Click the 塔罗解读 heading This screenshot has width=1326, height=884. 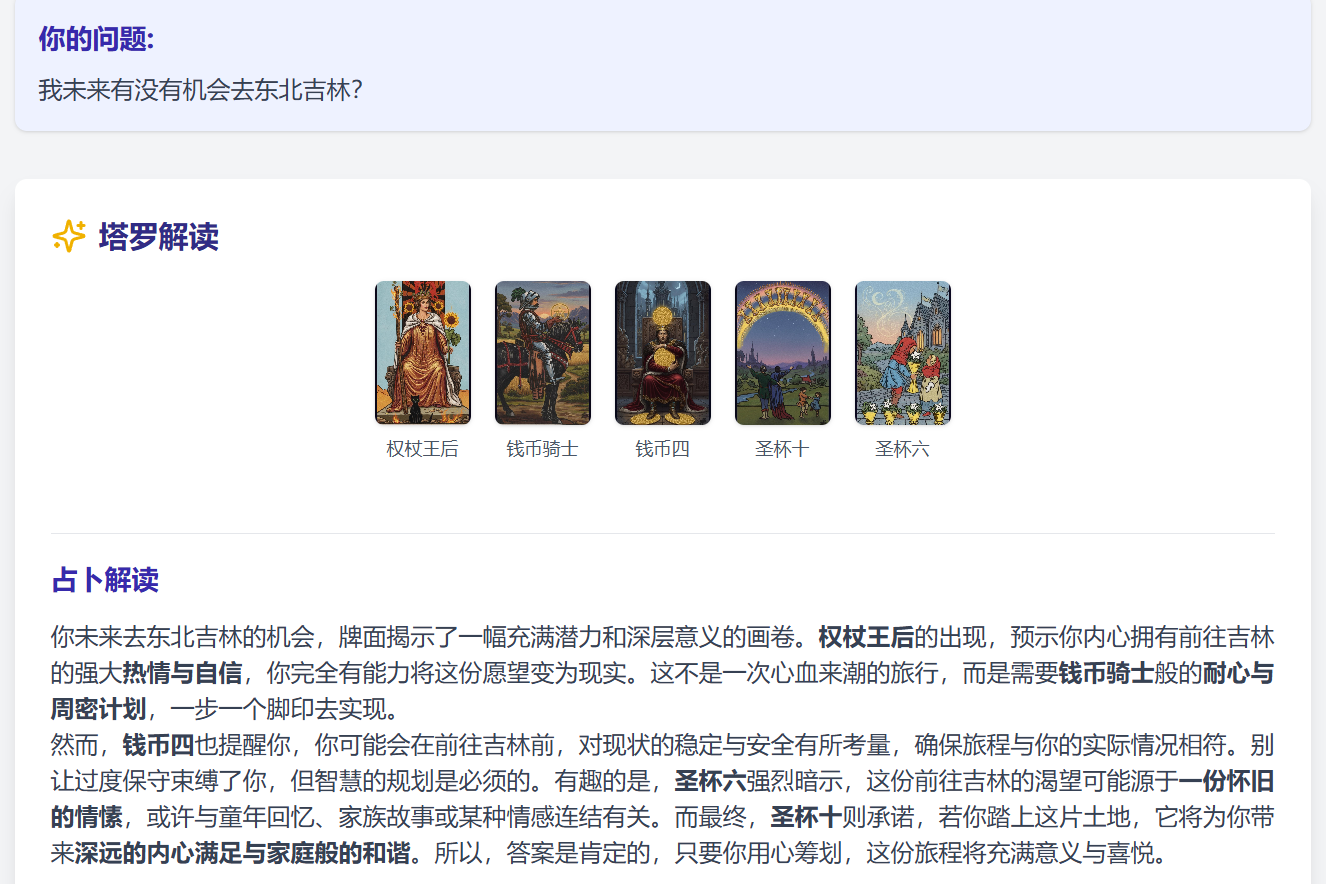tap(159, 237)
